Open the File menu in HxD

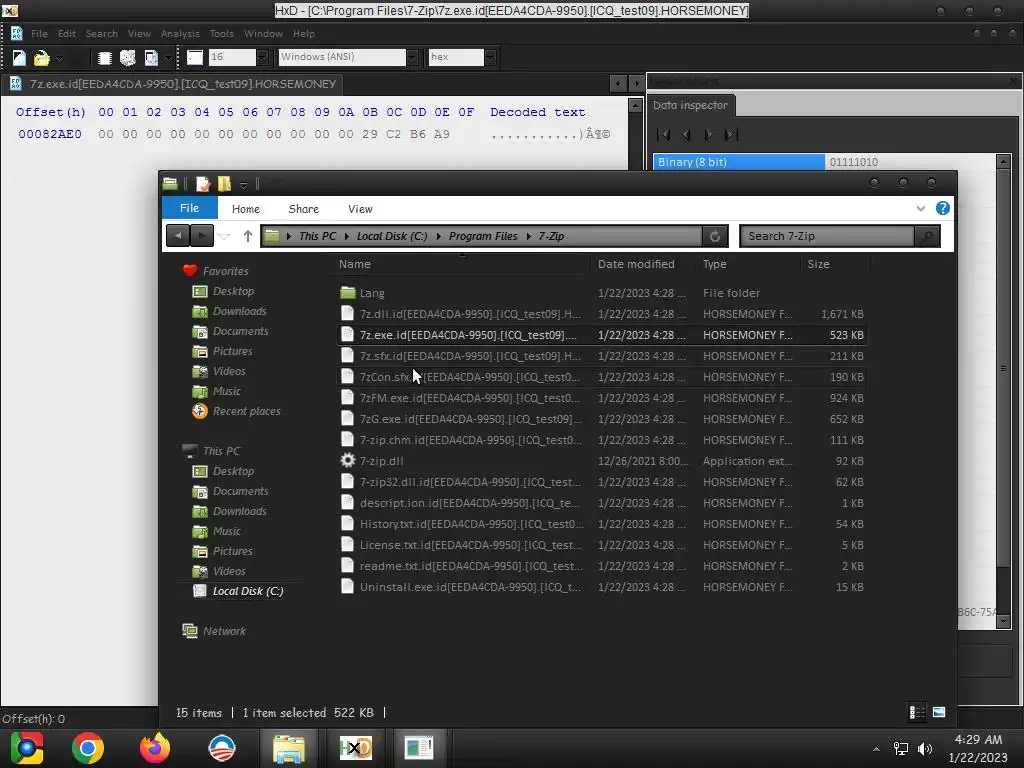[39, 33]
